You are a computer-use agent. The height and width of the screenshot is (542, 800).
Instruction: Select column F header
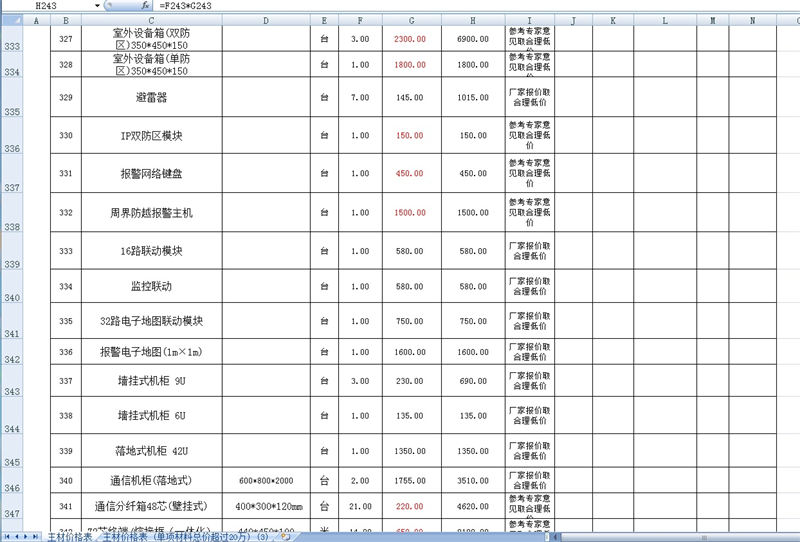pyautogui.click(x=360, y=21)
